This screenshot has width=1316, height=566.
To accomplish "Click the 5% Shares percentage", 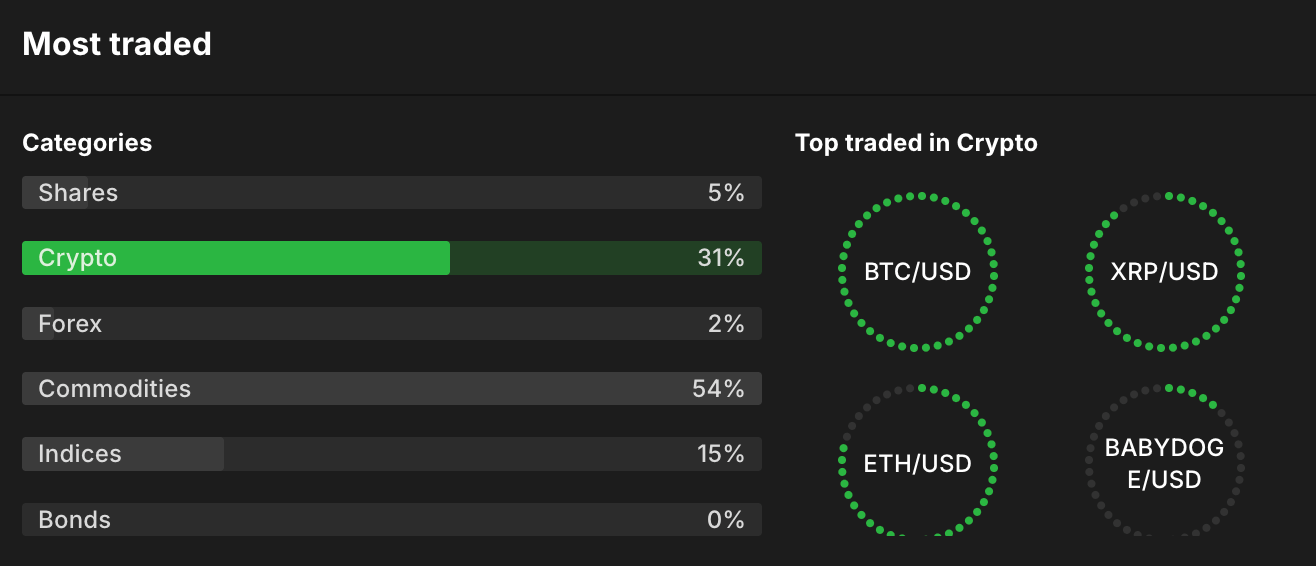I will [x=726, y=193].
